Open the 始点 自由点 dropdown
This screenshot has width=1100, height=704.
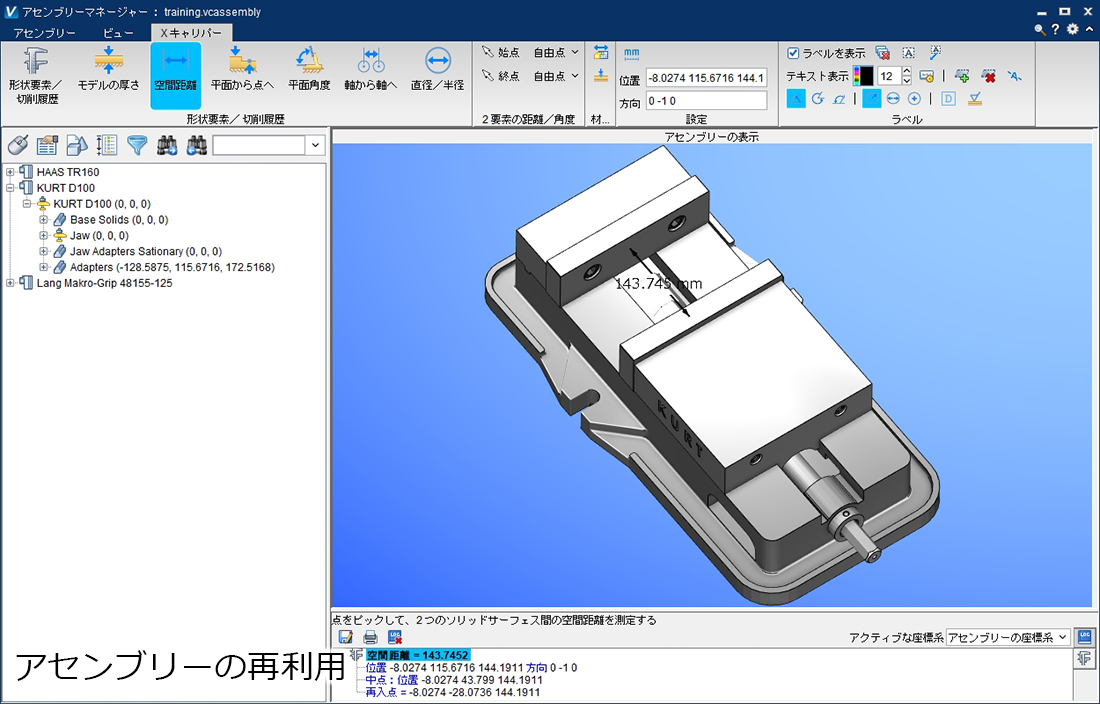click(557, 53)
